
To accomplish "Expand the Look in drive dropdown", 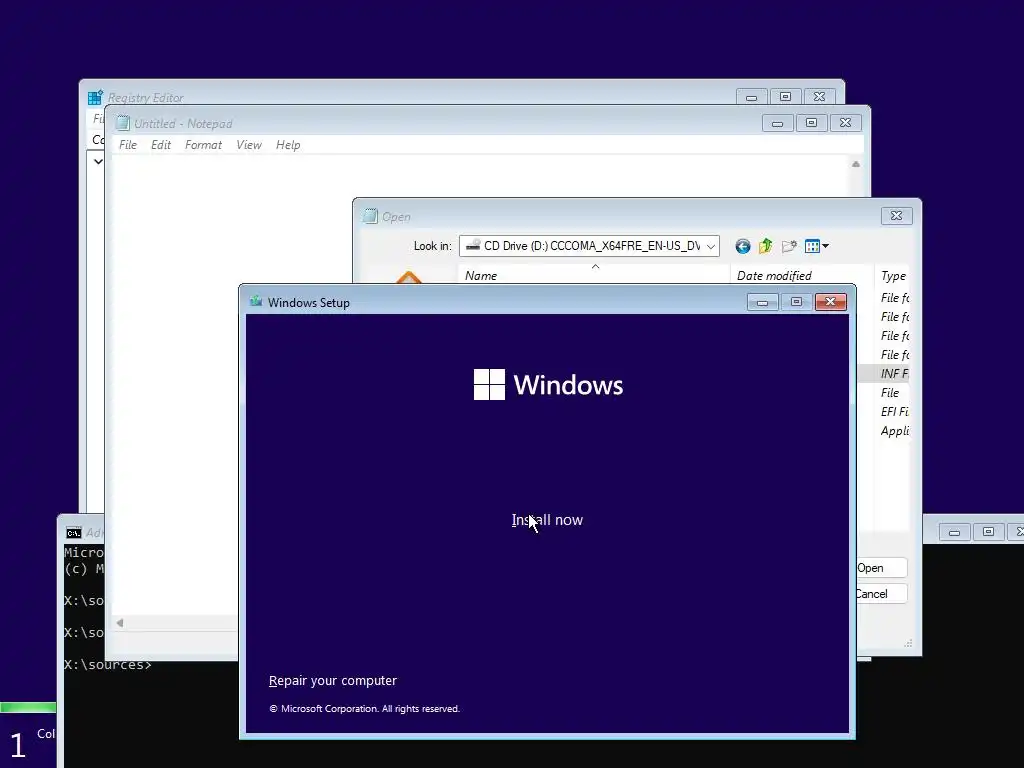I will [x=711, y=246].
